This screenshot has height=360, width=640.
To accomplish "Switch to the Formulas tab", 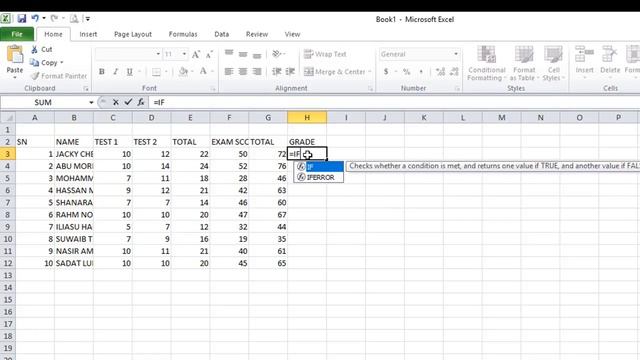I will tap(183, 34).
